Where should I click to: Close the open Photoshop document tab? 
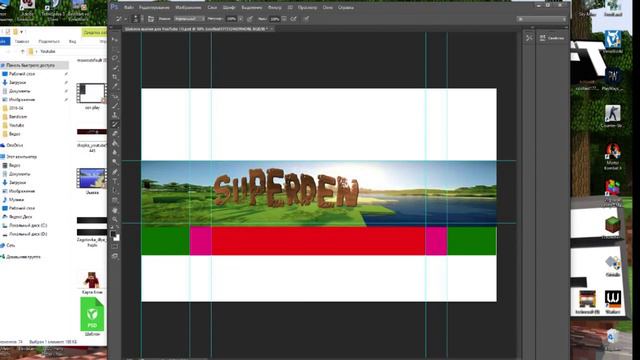271,29
